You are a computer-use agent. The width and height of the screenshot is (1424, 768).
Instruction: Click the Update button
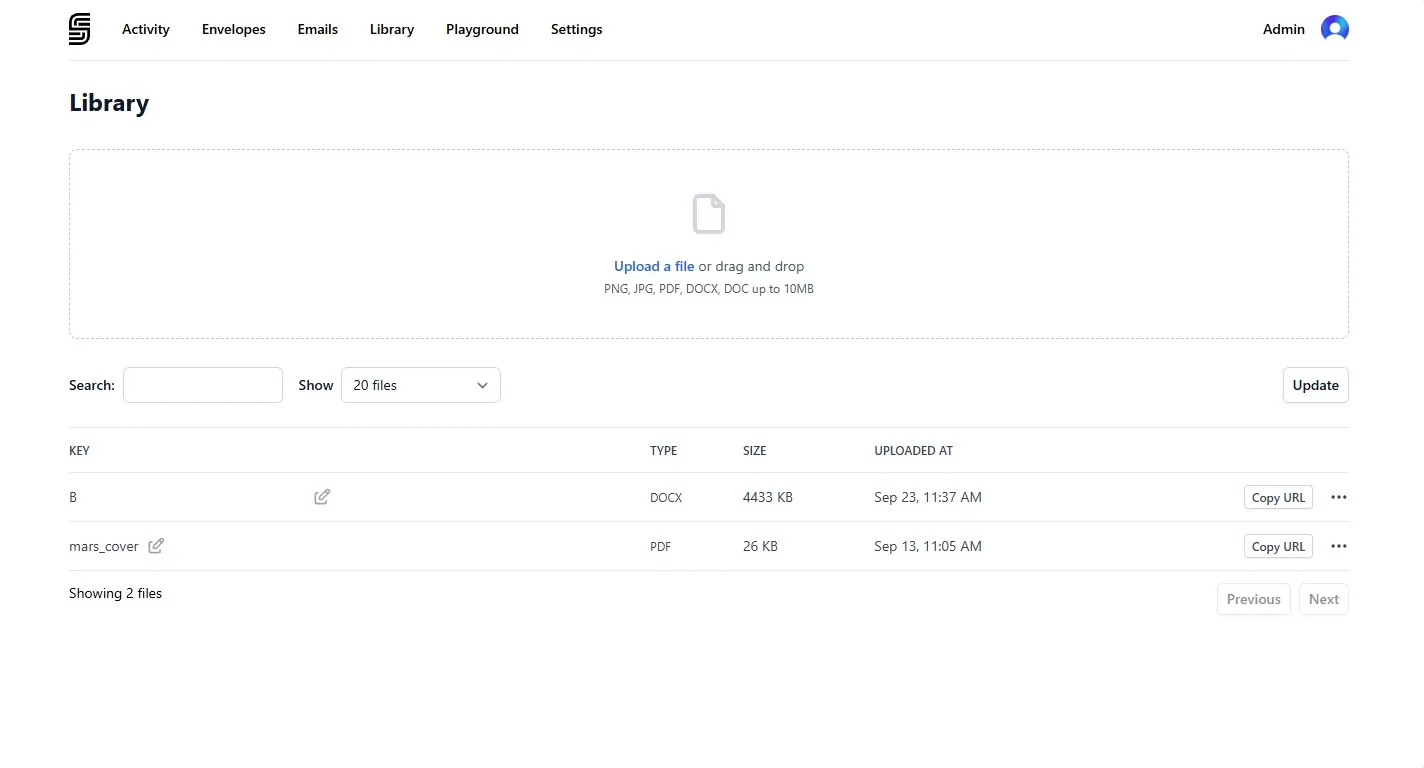click(x=1315, y=385)
